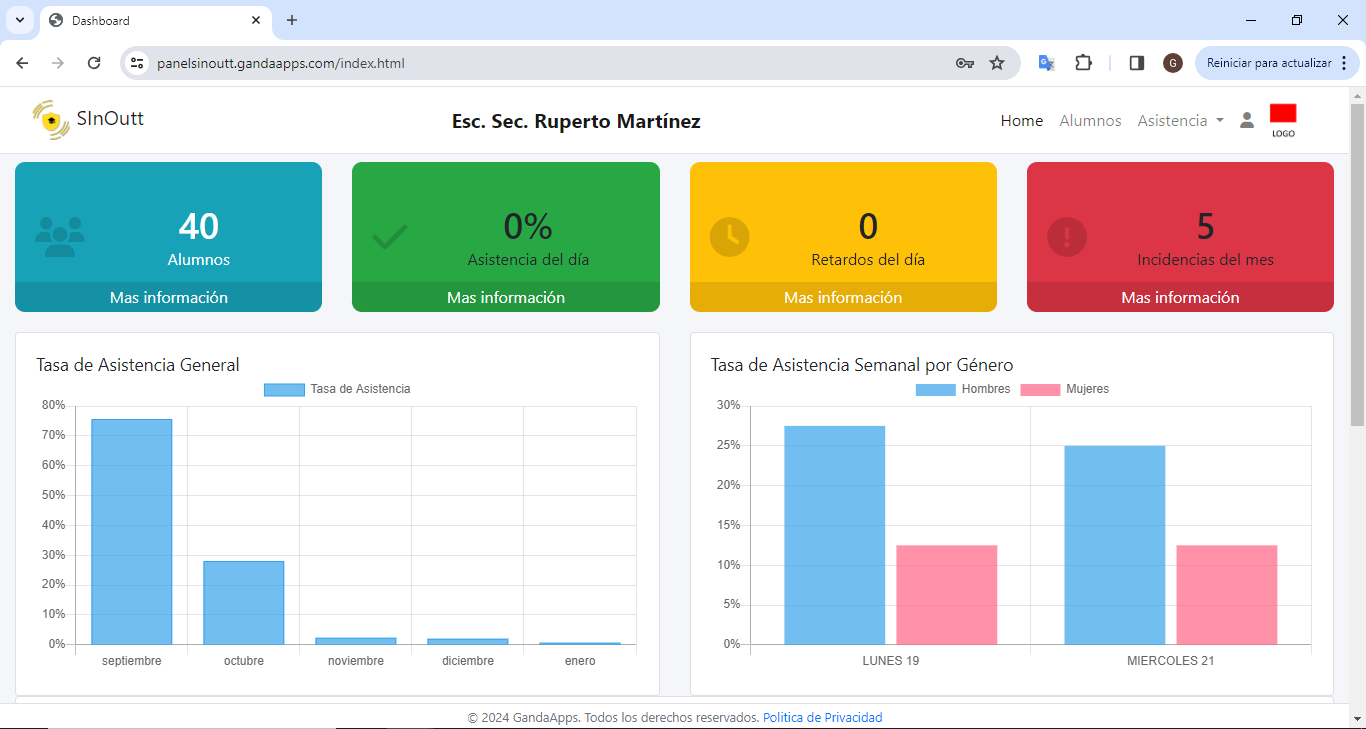
Task: Bookmark page with the star icon
Action: (x=997, y=63)
